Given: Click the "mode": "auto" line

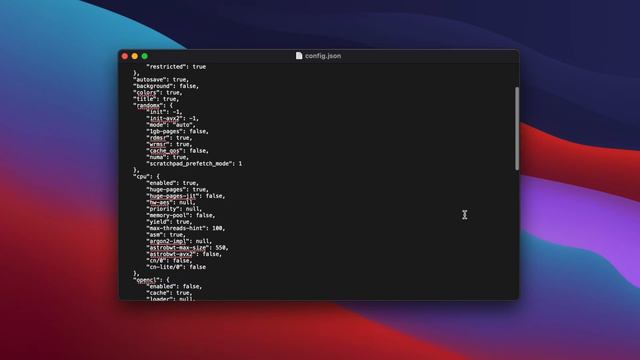Looking at the screenshot, I should point(171,125).
